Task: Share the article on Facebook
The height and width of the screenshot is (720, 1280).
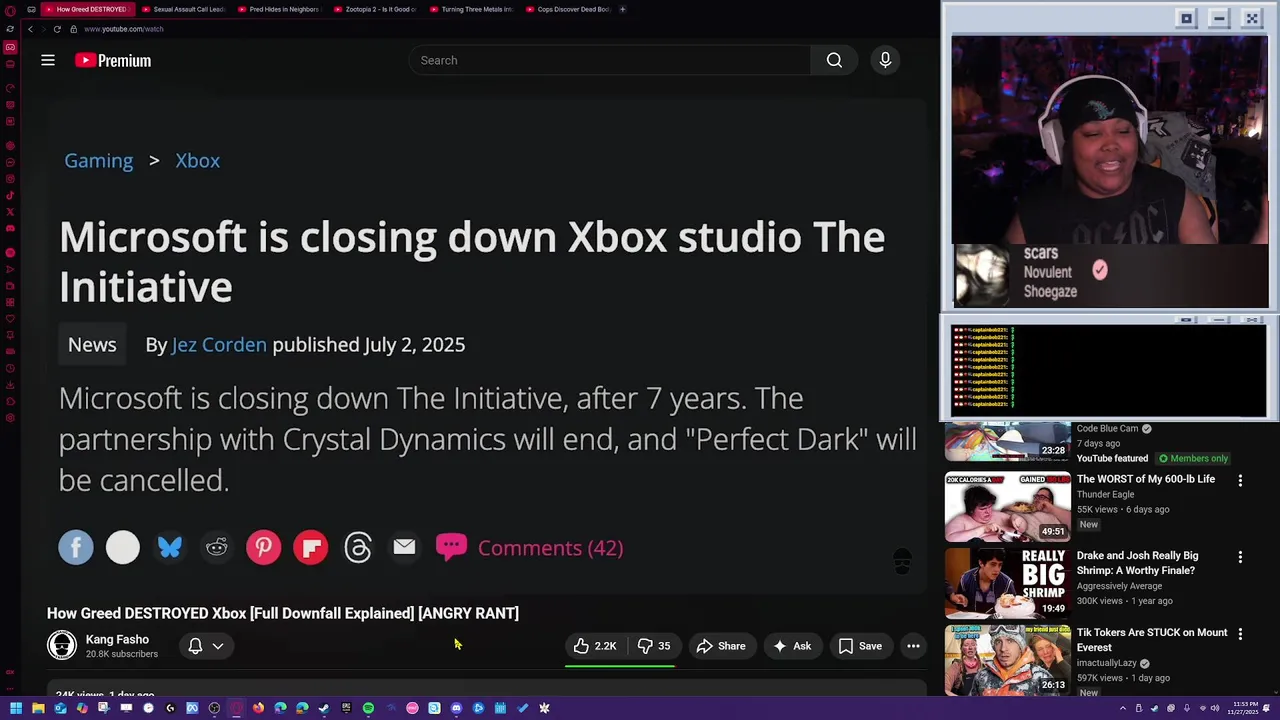Action: tap(76, 547)
